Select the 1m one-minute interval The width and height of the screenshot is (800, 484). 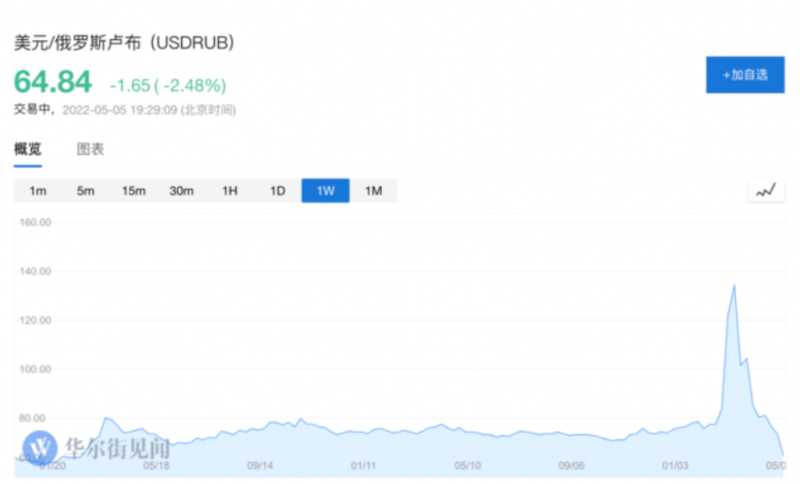[x=38, y=191]
